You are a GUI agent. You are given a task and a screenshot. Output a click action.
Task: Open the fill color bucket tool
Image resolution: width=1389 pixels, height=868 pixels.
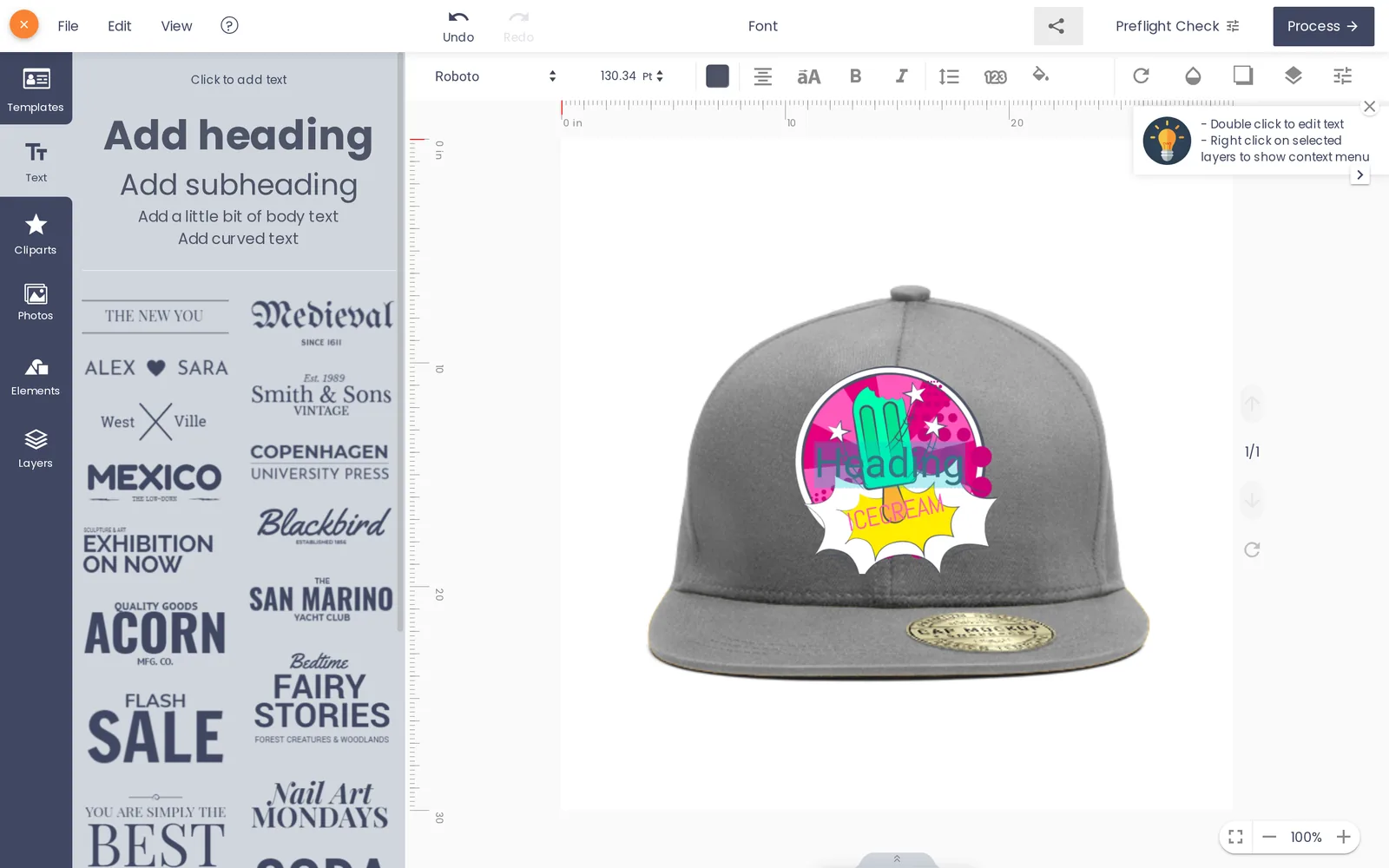(1041, 76)
